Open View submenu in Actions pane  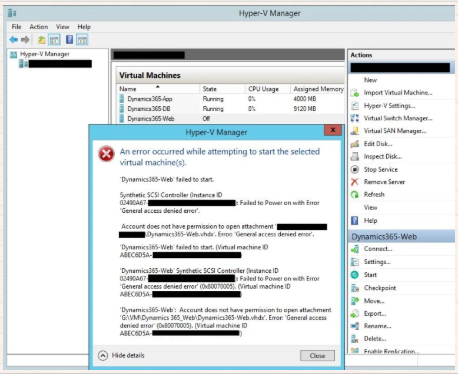pyautogui.click(x=370, y=208)
